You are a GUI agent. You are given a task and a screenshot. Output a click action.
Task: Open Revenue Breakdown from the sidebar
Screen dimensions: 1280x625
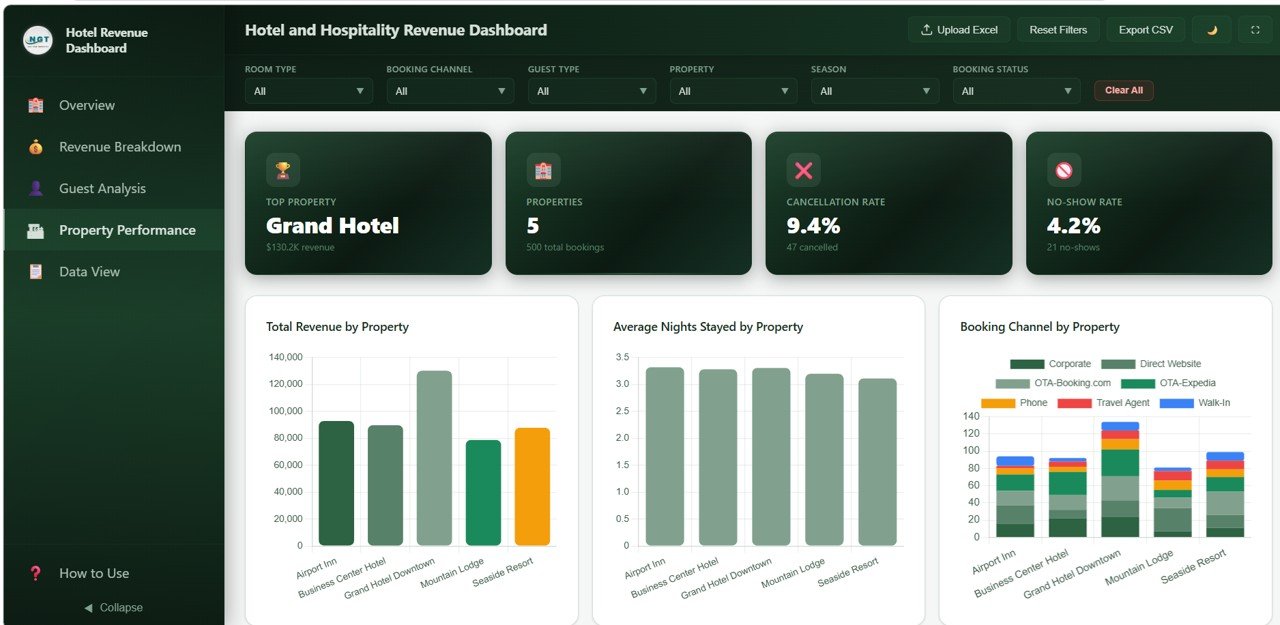[120, 146]
